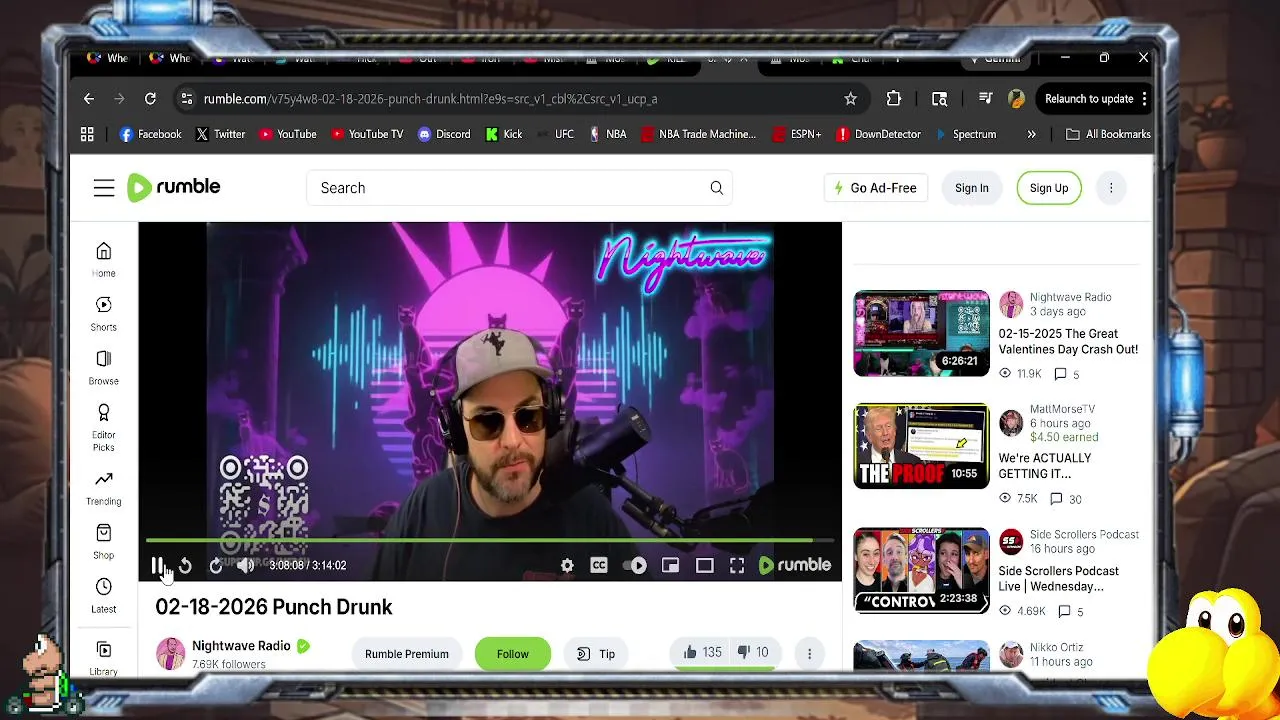
Task: Pause the video with the pause button
Action: point(157,566)
